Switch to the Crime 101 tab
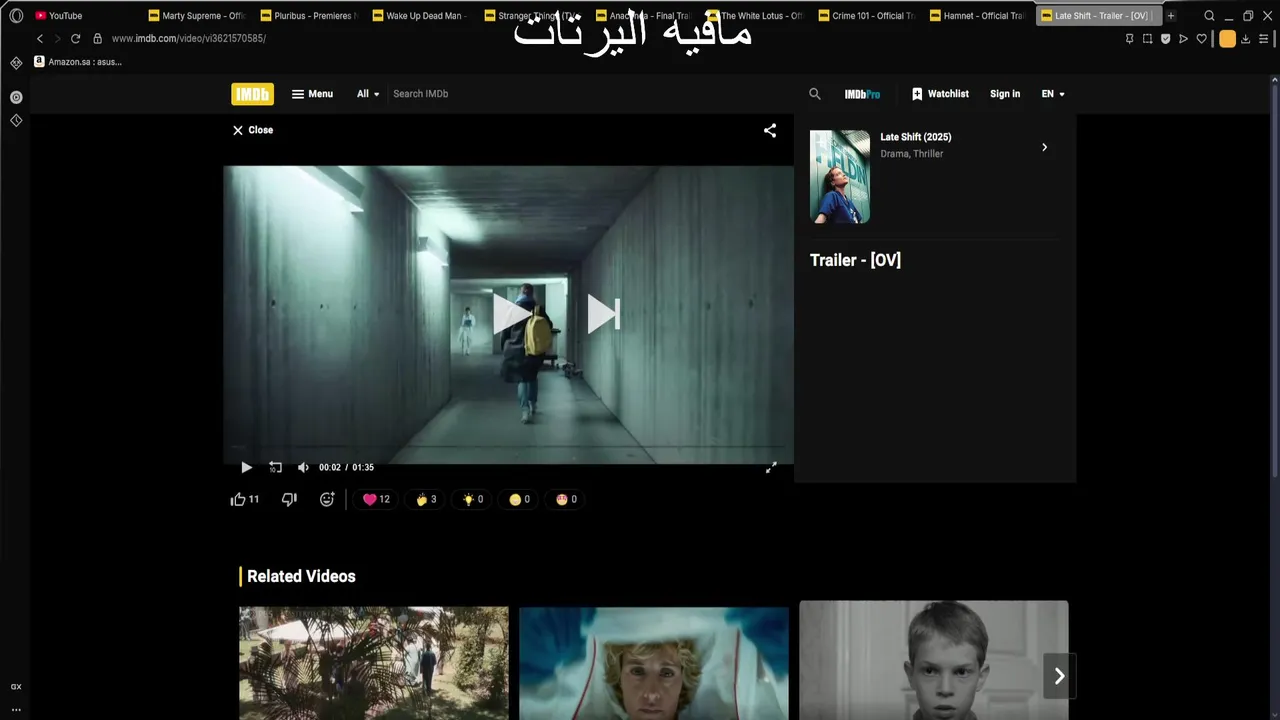Image resolution: width=1280 pixels, height=720 pixels. 867,16
